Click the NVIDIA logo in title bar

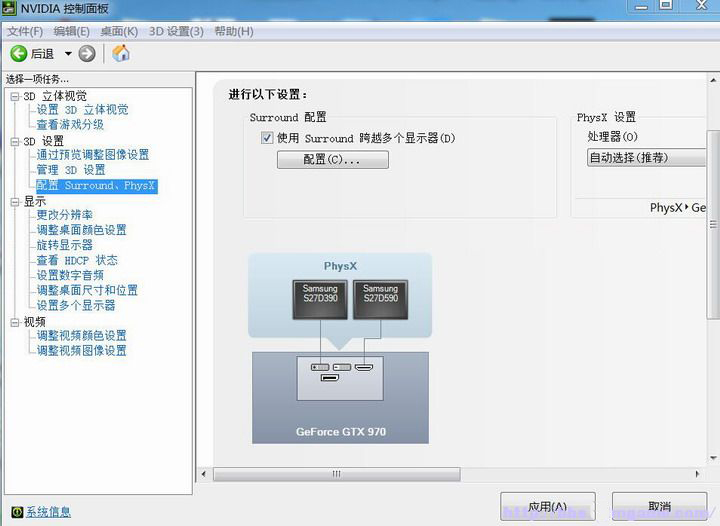pyautogui.click(x=9, y=8)
